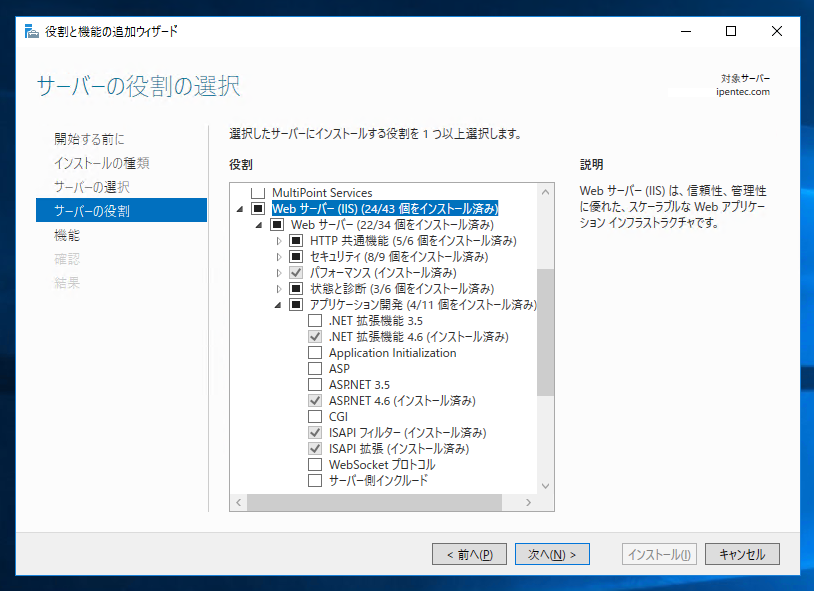Check the .NET 拡張機能 3.5 checkbox

[x=315, y=320]
